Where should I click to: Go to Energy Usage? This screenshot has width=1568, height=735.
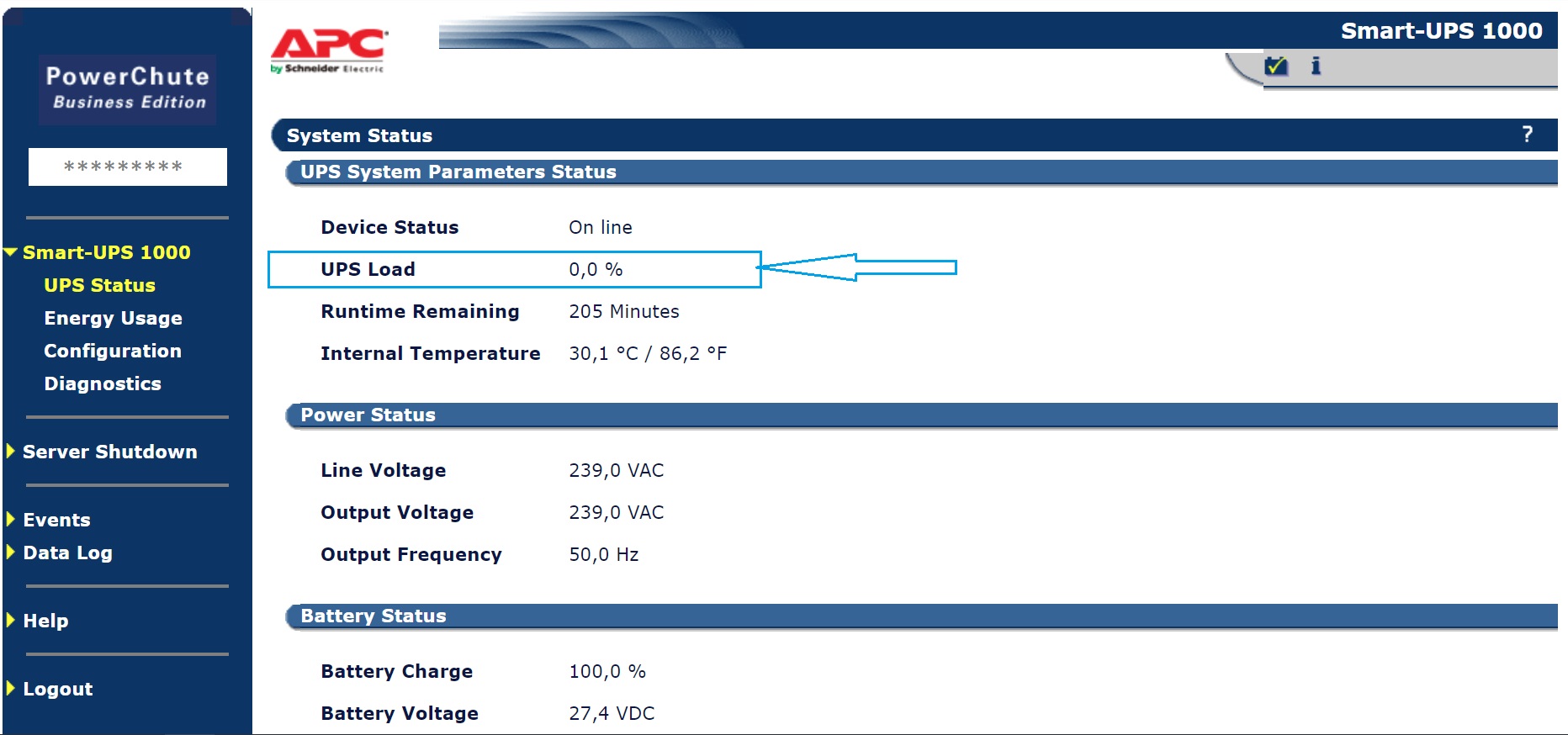[113, 318]
